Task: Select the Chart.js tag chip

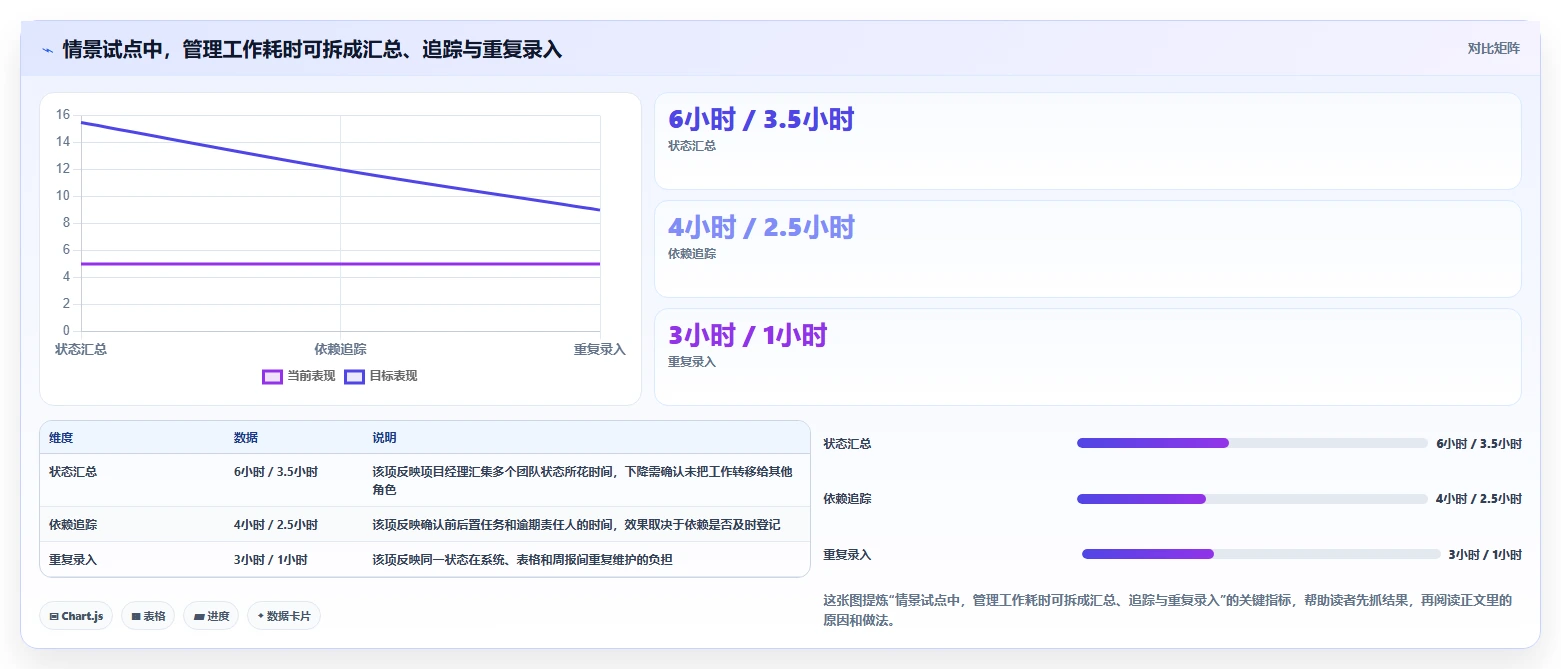Action: (x=76, y=616)
